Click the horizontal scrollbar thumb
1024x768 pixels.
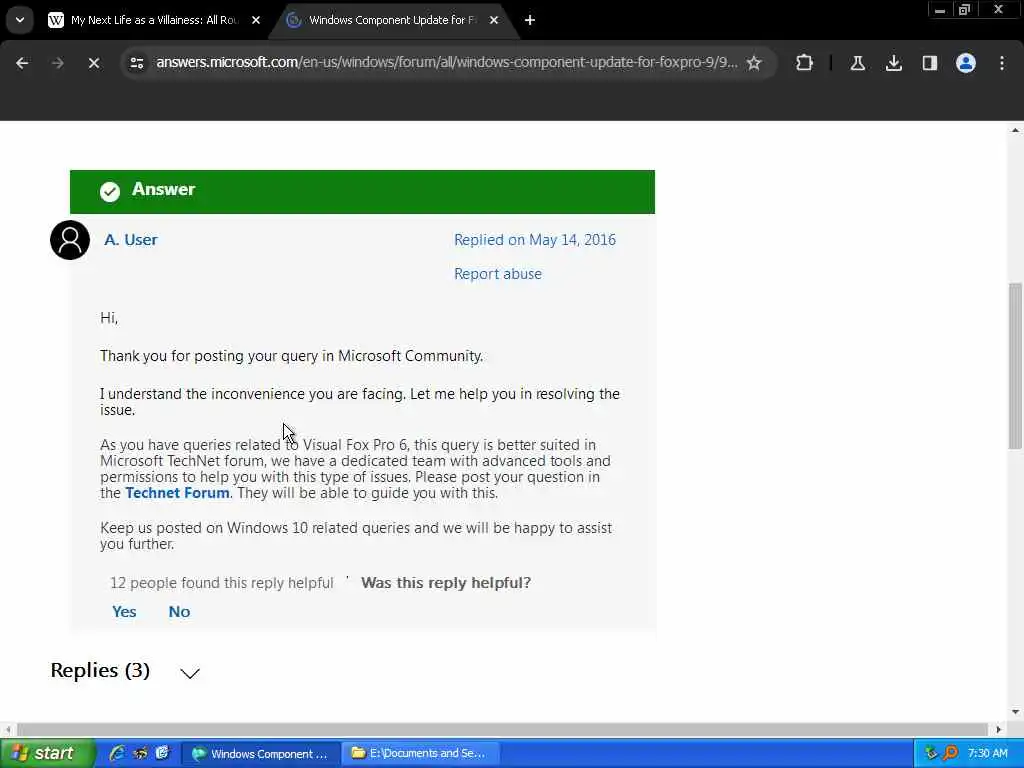[502, 729]
